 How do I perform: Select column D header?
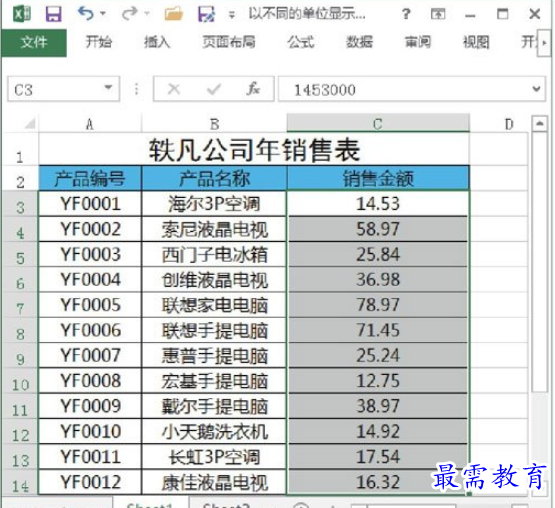coord(509,124)
